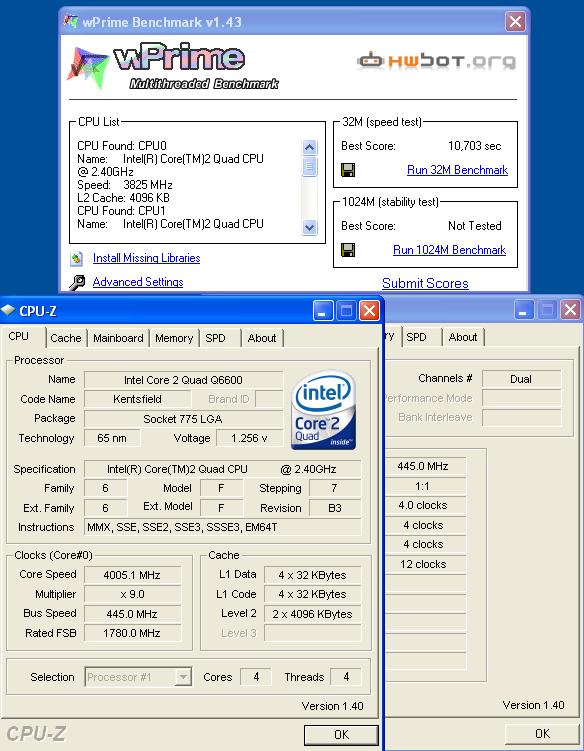The width and height of the screenshot is (584, 751).
Task: Click the 1:1 ratio value in background CPU-Z
Action: (x=423, y=487)
